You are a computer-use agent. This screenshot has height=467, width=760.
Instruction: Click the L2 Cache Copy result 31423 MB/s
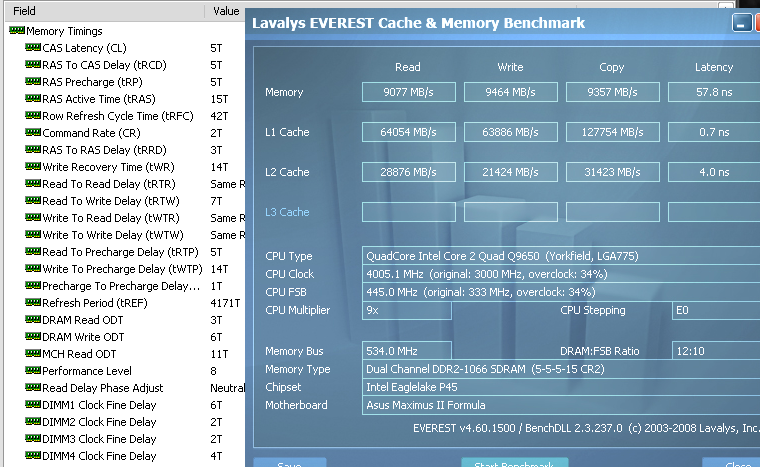click(x=613, y=172)
